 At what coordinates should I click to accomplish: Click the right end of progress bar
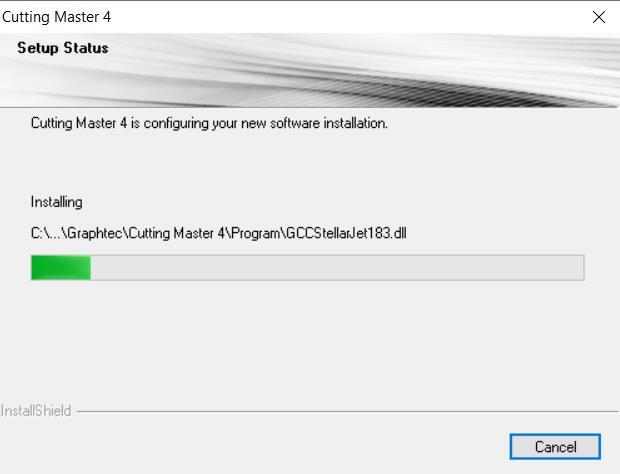coord(577,268)
